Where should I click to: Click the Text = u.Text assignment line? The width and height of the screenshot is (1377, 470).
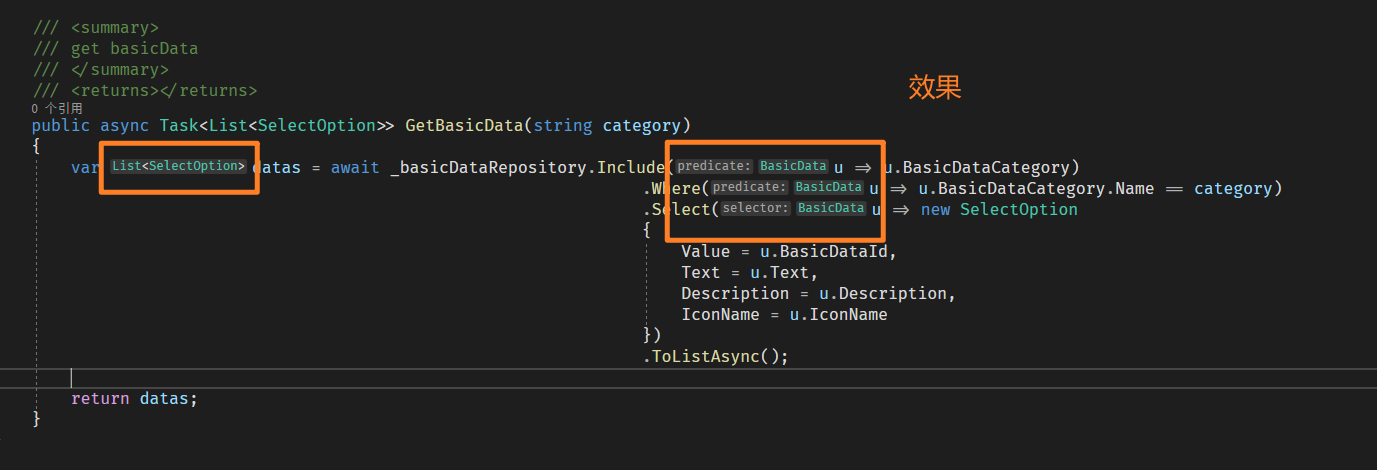(749, 272)
